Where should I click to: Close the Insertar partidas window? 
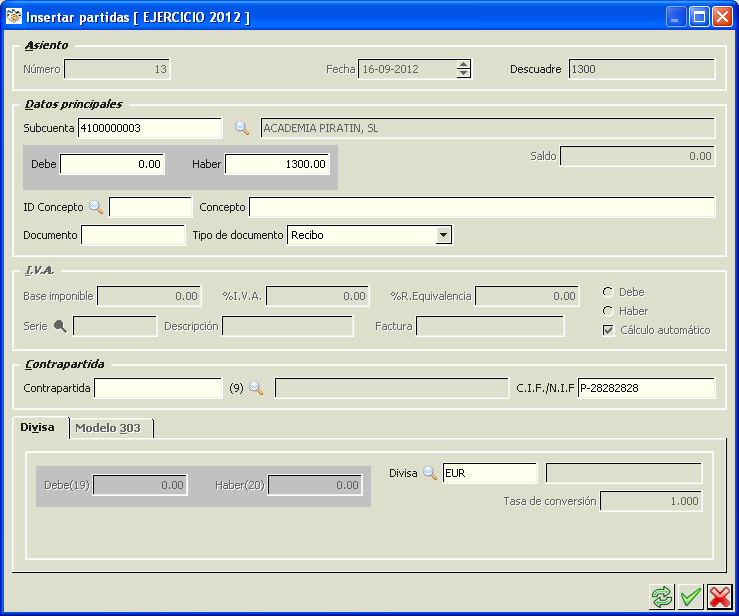pos(723,17)
